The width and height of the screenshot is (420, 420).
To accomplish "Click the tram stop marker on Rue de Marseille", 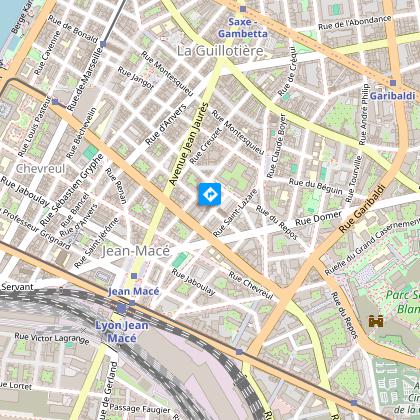I will pyautogui.click(x=103, y=44).
